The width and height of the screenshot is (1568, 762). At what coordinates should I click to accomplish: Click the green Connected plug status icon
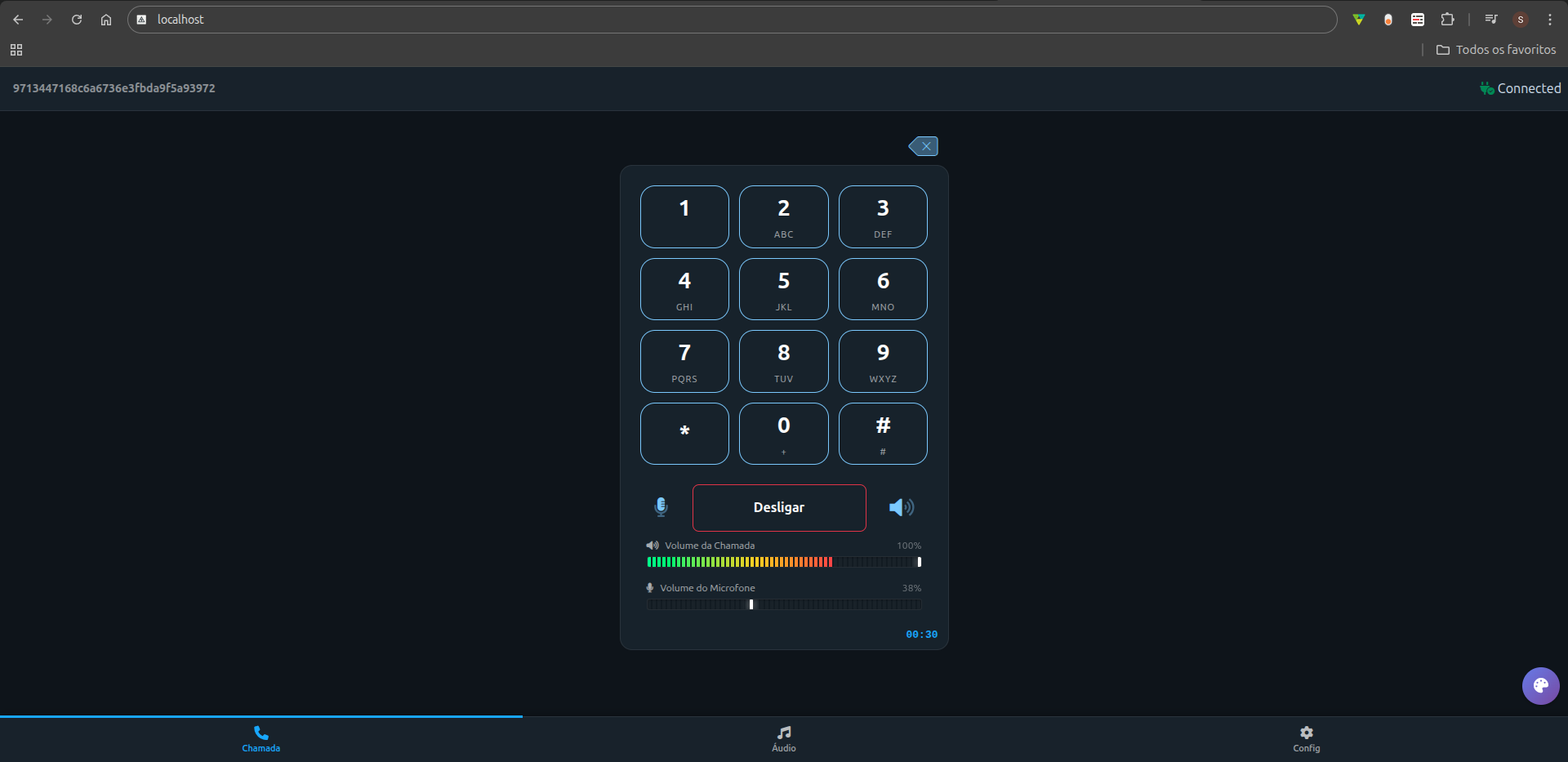point(1486,88)
